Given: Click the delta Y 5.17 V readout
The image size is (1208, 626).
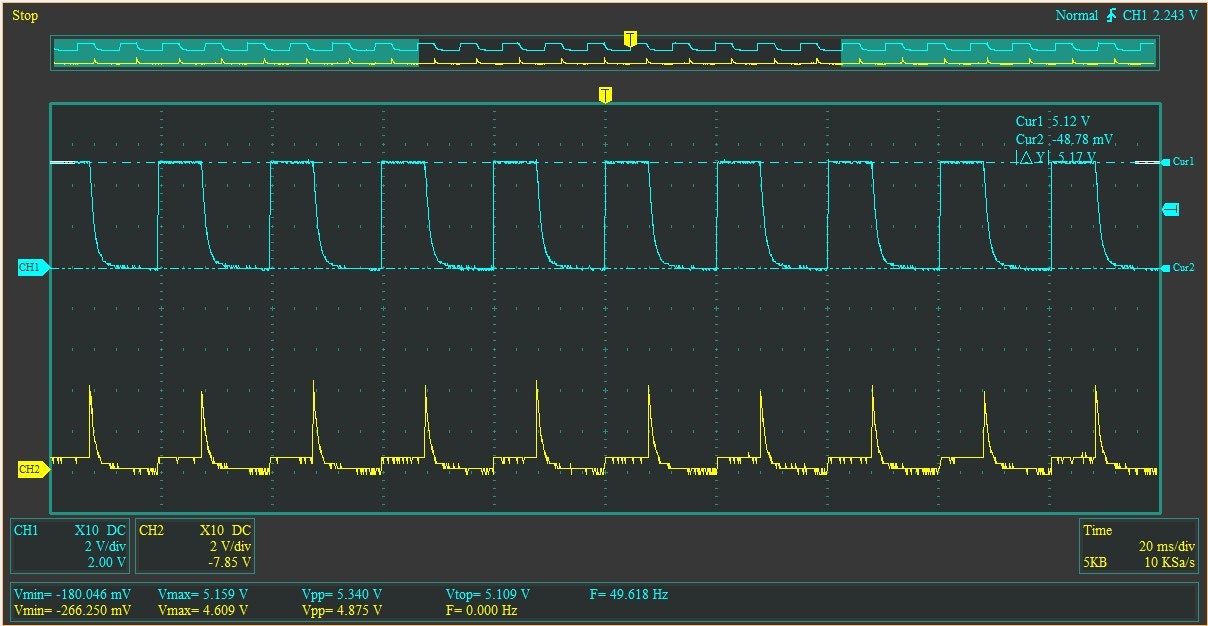Looking at the screenshot, I should pos(1055,157).
